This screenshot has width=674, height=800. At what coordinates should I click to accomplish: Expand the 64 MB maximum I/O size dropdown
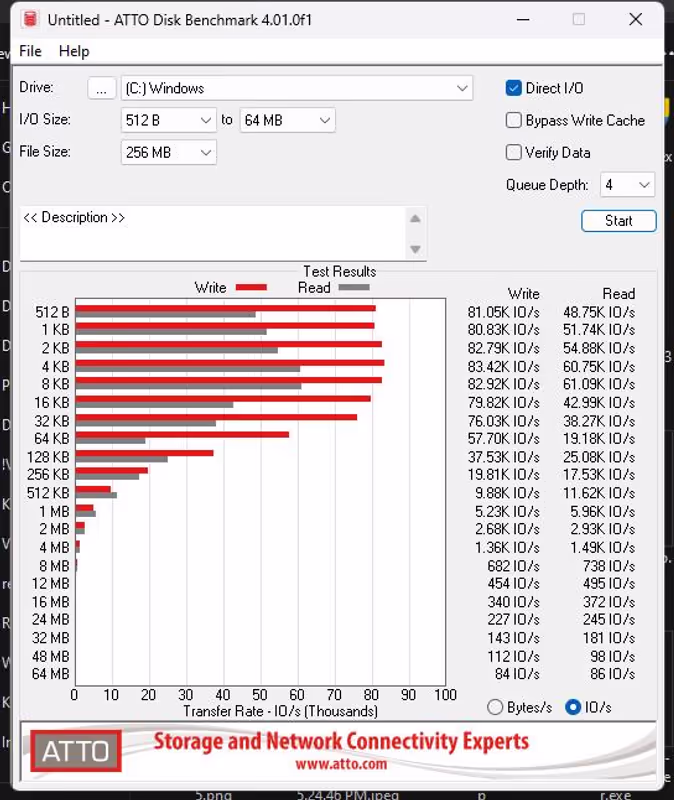pos(288,120)
